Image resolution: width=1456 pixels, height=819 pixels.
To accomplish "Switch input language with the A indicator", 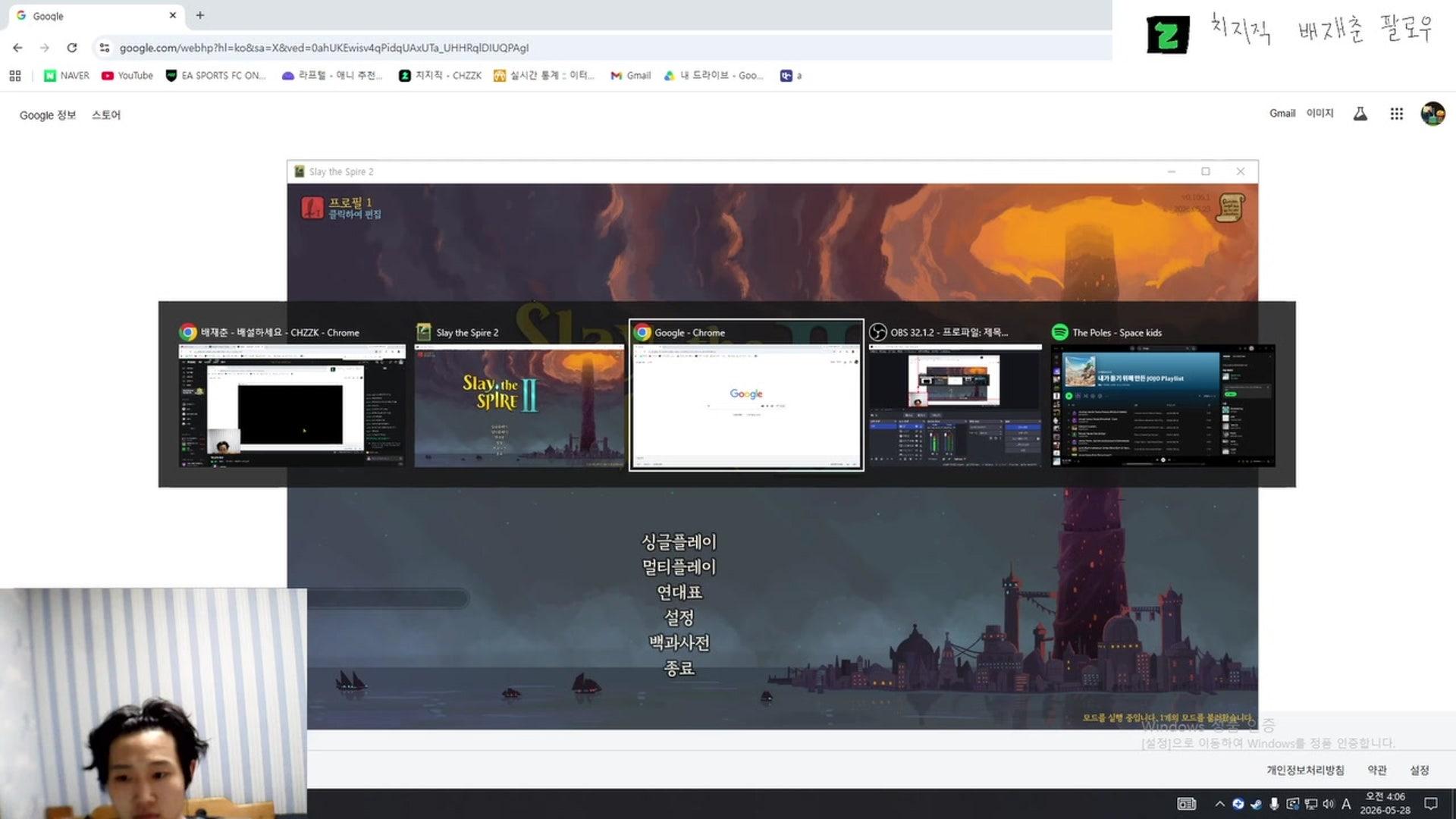I will [x=1346, y=804].
